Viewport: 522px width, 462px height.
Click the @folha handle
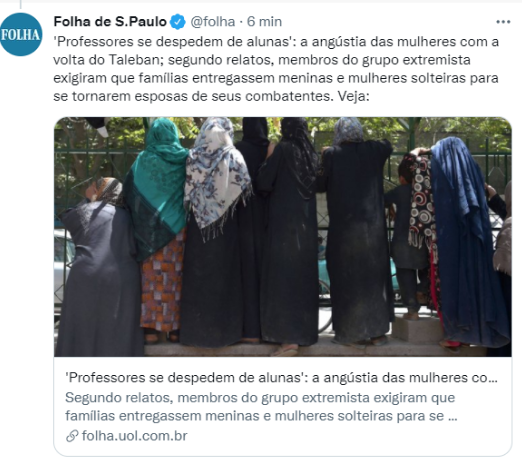click(213, 22)
